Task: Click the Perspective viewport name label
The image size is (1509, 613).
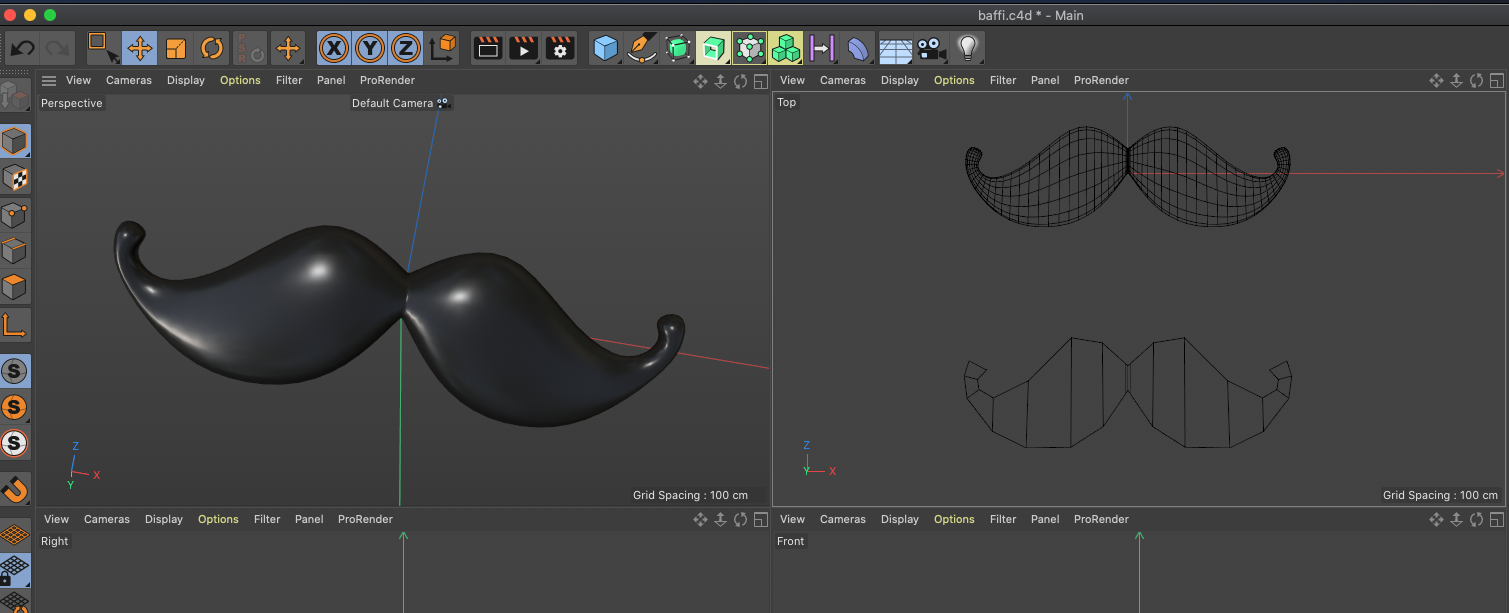Action: [71, 103]
